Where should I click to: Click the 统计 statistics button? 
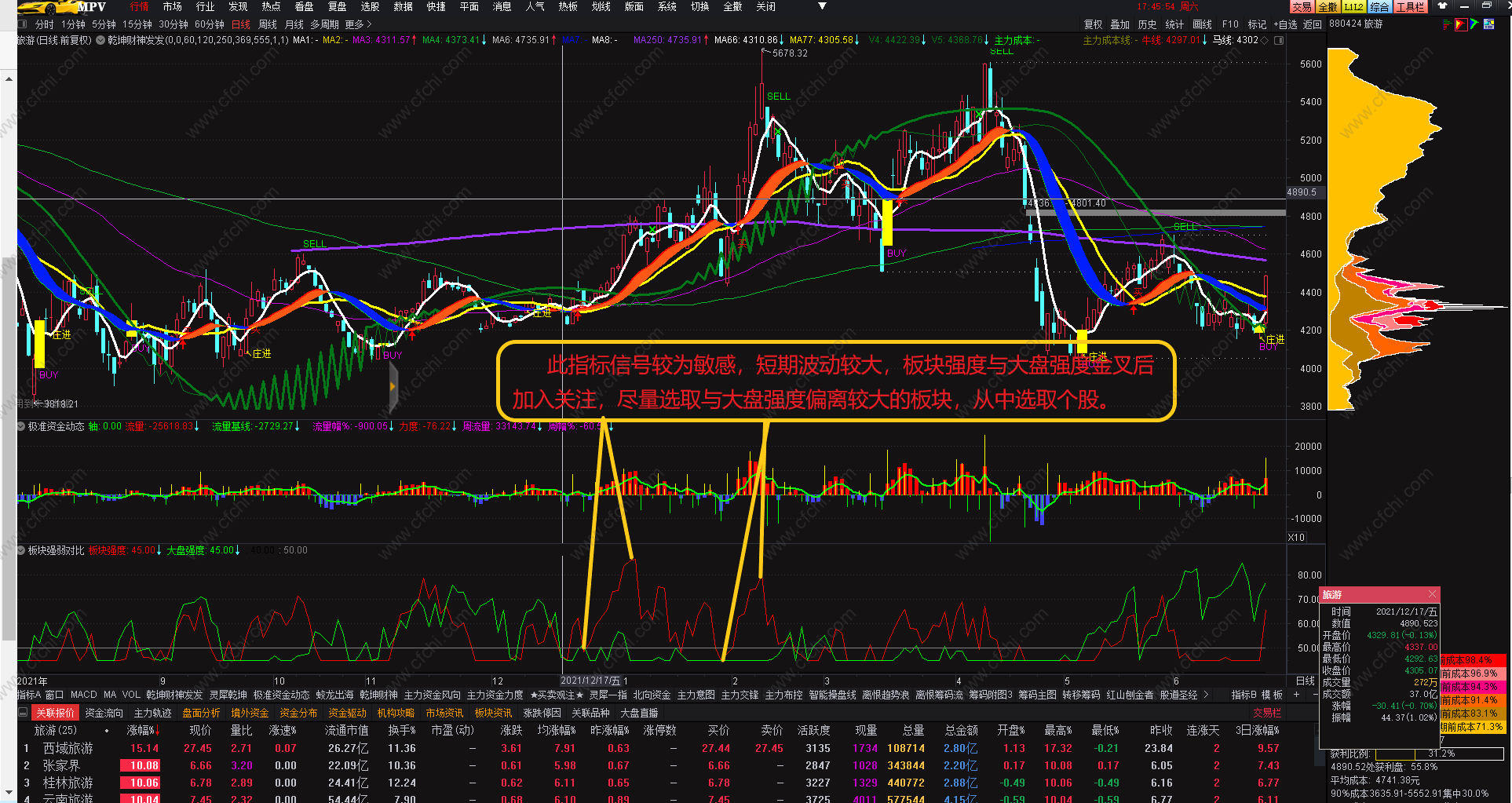(1174, 24)
